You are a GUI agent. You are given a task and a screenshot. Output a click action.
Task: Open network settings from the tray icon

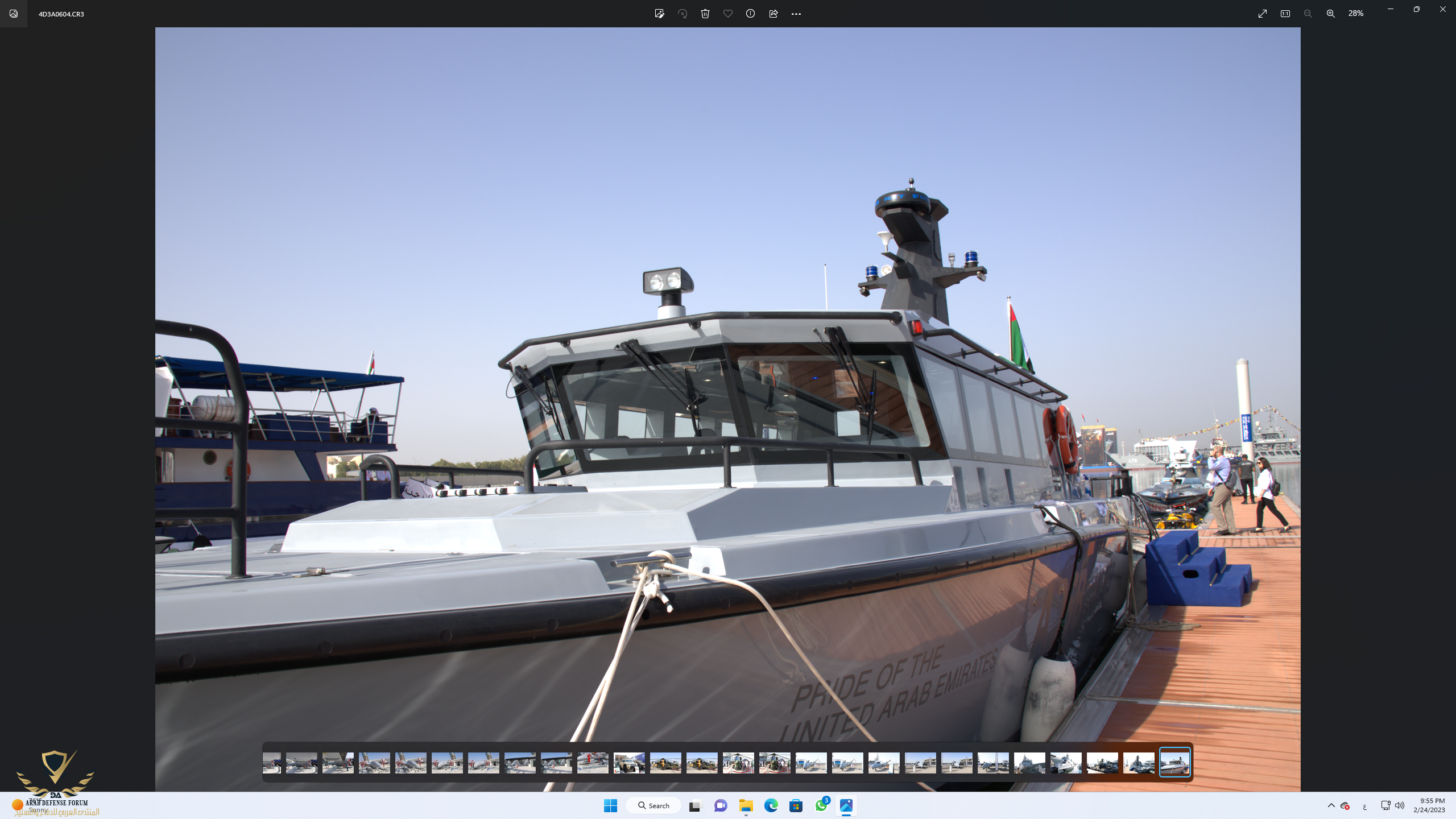(1385, 805)
